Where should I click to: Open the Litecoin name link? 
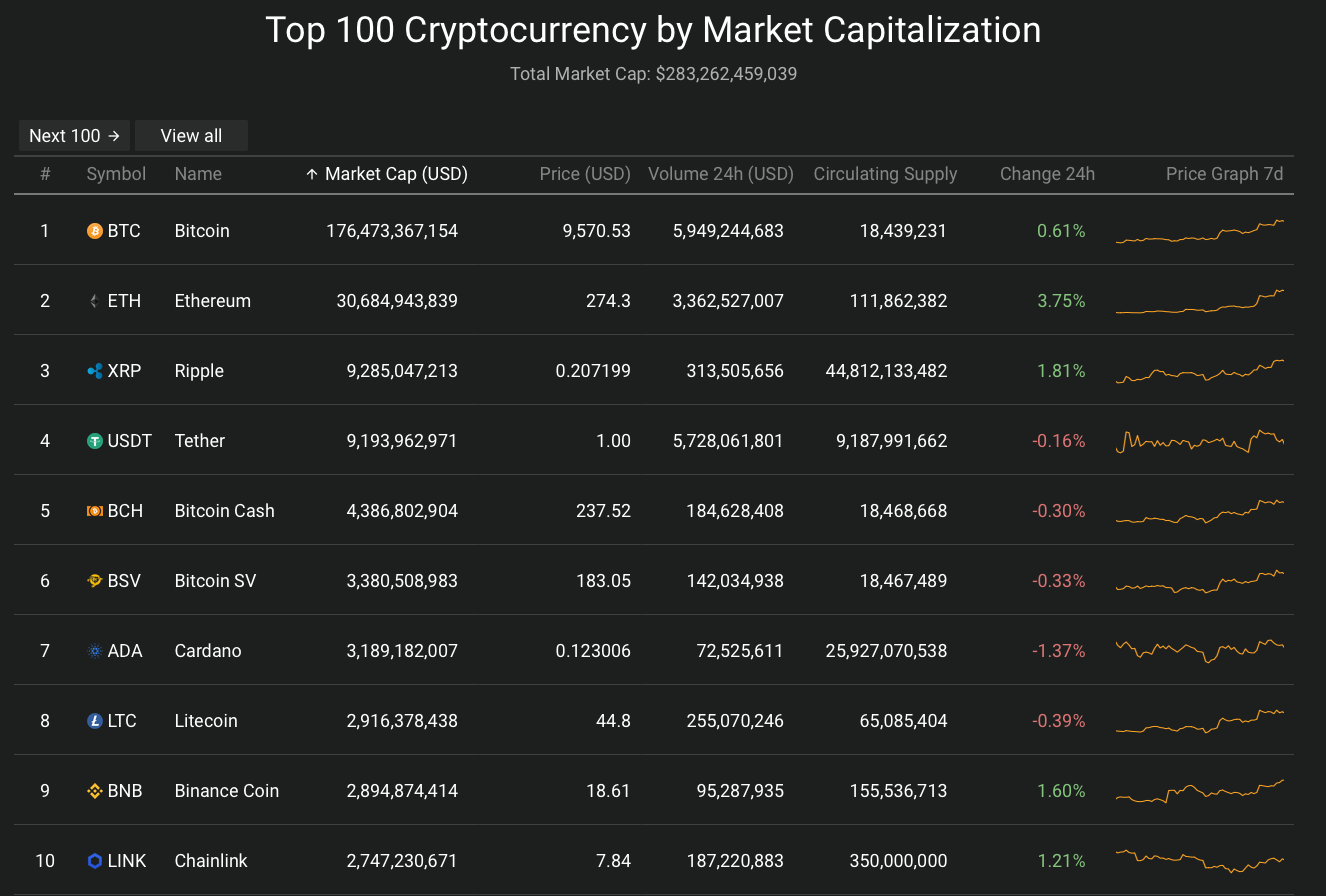[206, 721]
